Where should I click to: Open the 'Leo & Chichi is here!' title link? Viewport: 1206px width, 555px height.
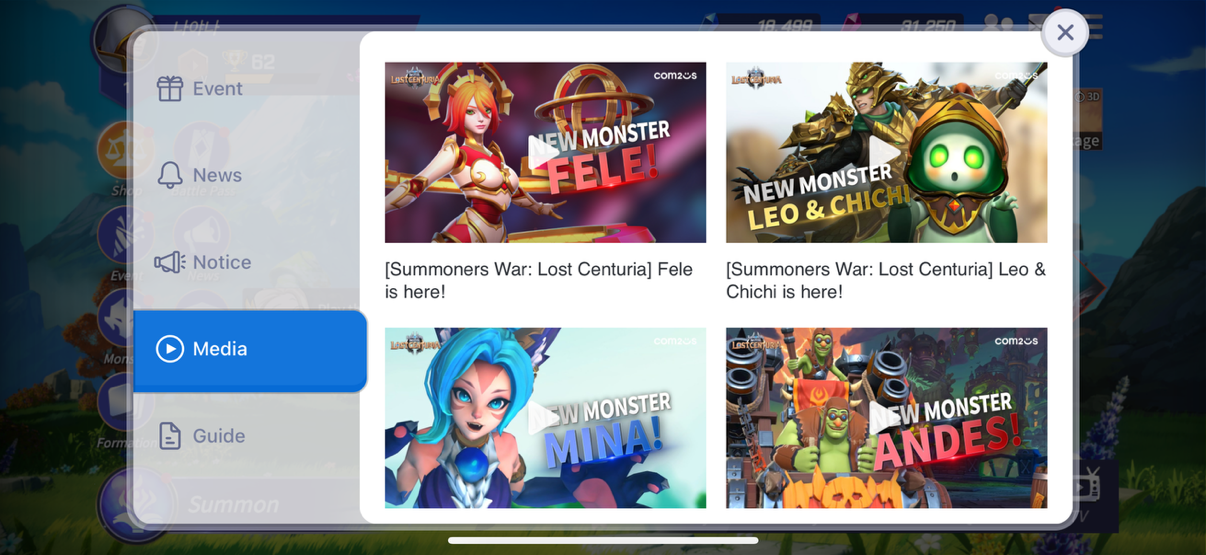click(x=886, y=280)
